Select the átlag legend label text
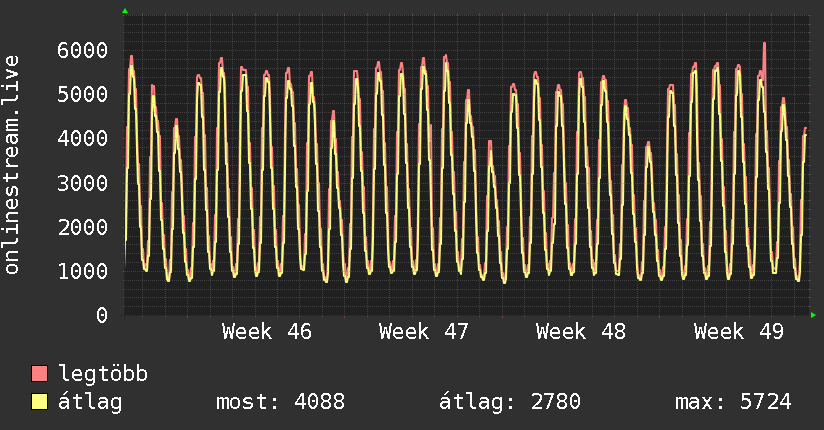Screen dimensions: 824x430 click(x=90, y=403)
